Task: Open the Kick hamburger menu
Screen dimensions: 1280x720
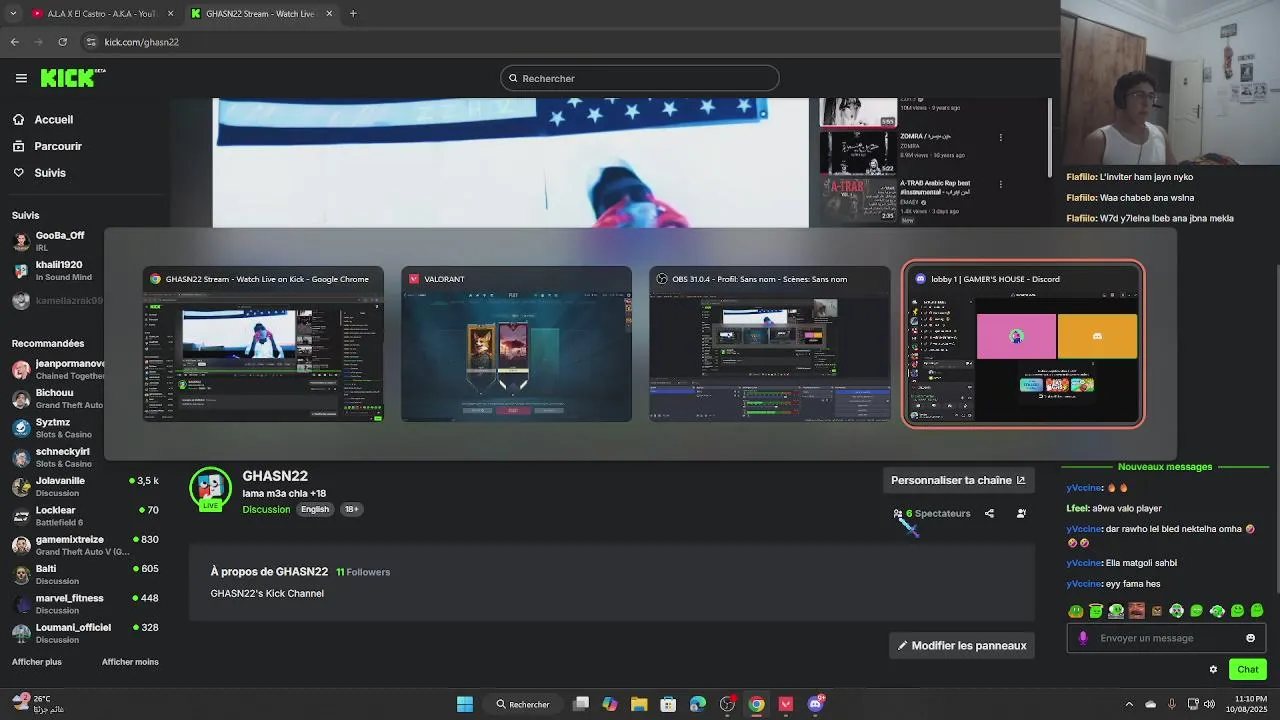Action: click(x=21, y=78)
